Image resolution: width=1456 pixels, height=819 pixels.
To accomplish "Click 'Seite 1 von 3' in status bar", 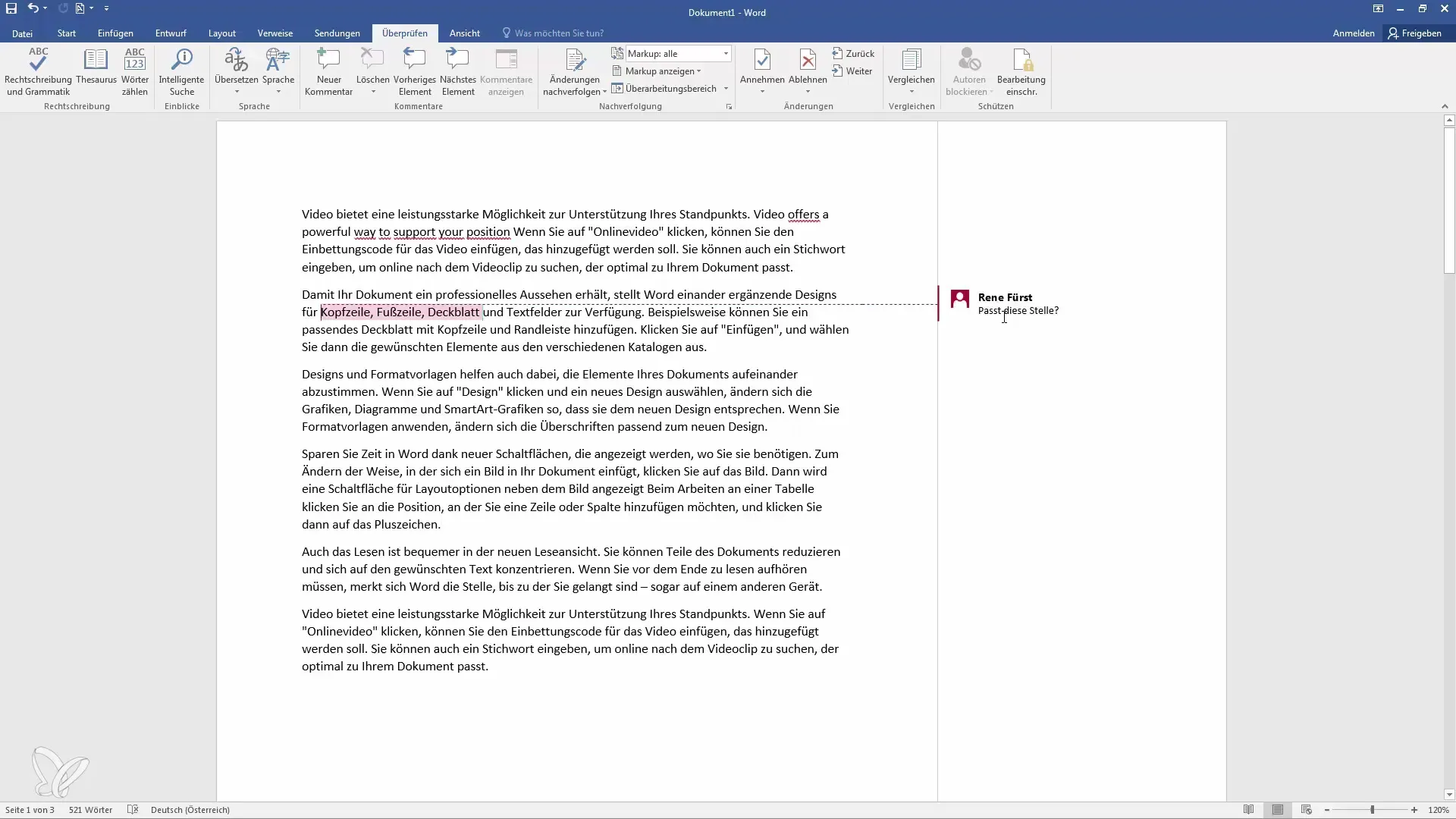I will [30, 810].
